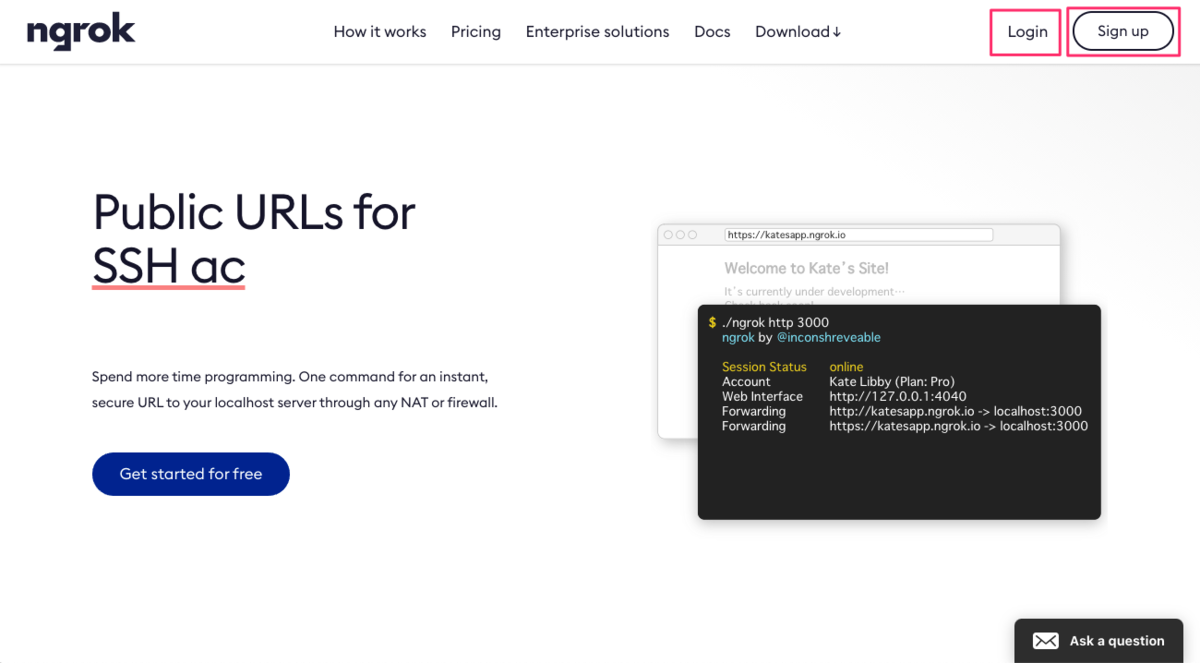Click the ngrok logo
Viewport: 1200px width, 663px height.
pos(81,32)
